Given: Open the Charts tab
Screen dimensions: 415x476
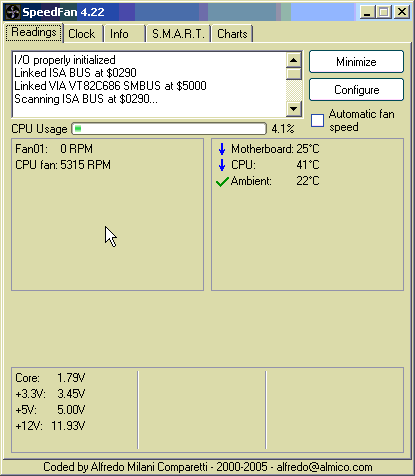Looking at the screenshot, I should pos(232,34).
